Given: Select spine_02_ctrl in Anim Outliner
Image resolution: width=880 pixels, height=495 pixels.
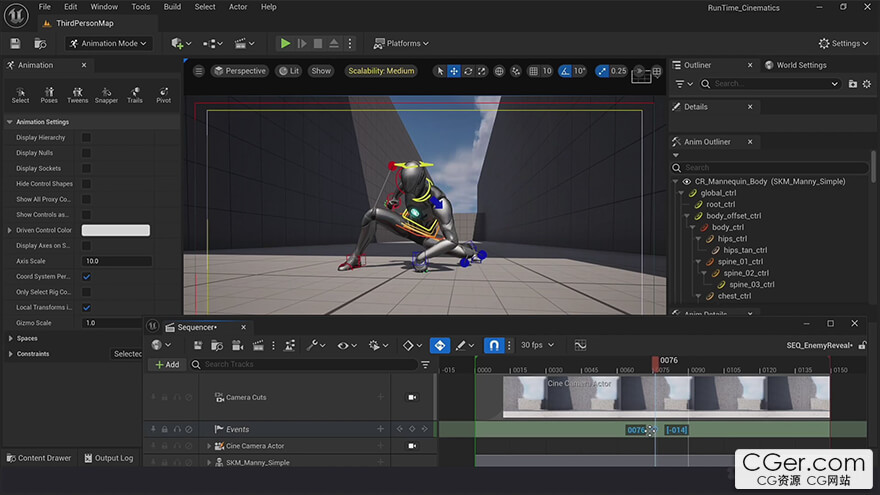Looking at the screenshot, I should pos(746,273).
